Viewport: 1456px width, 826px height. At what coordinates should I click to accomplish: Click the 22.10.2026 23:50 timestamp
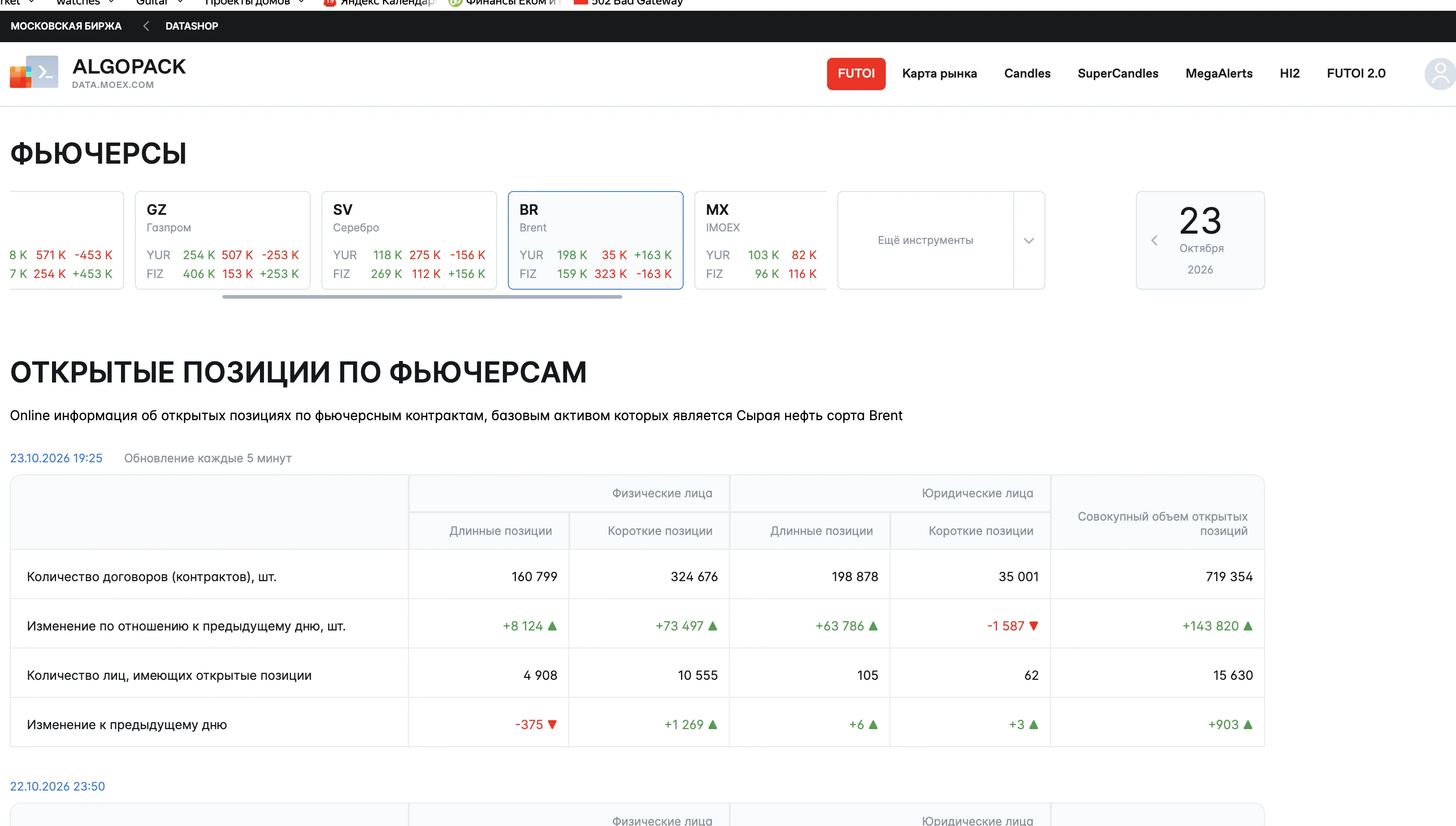coord(57,786)
